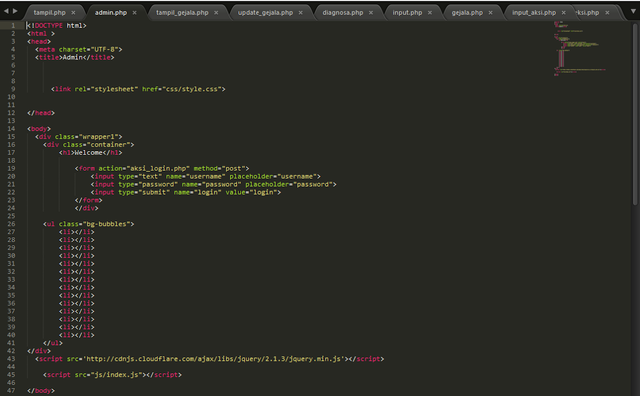The height and width of the screenshot is (396, 640).
Task: Close the diagnosa.php tab
Action: click(x=371, y=13)
